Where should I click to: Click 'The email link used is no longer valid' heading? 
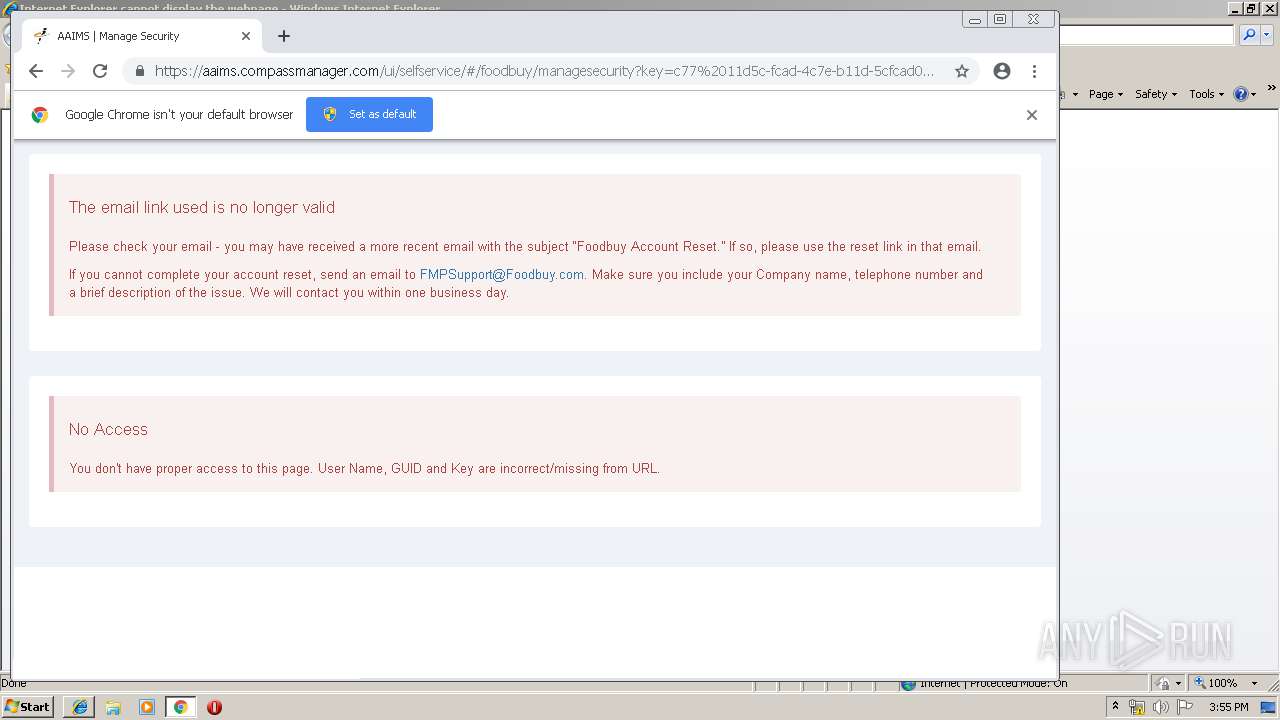click(x=202, y=208)
